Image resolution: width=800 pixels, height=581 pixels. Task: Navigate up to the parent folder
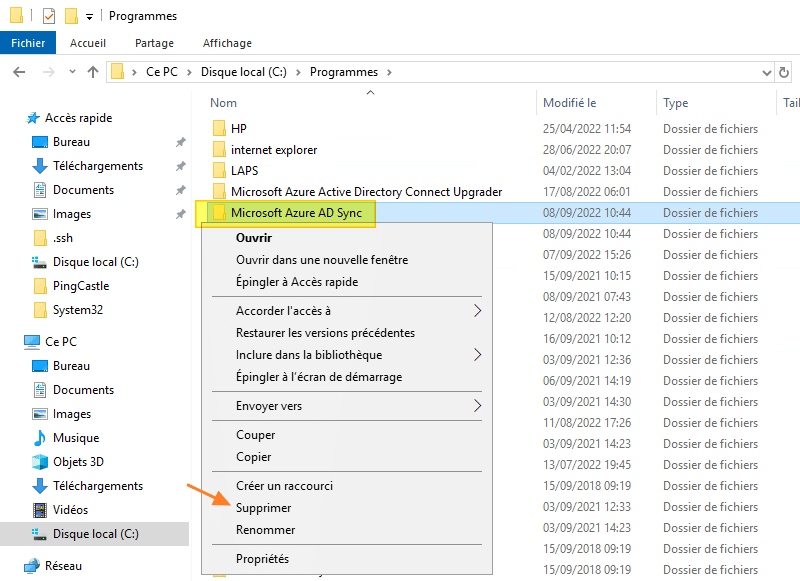[x=91, y=72]
